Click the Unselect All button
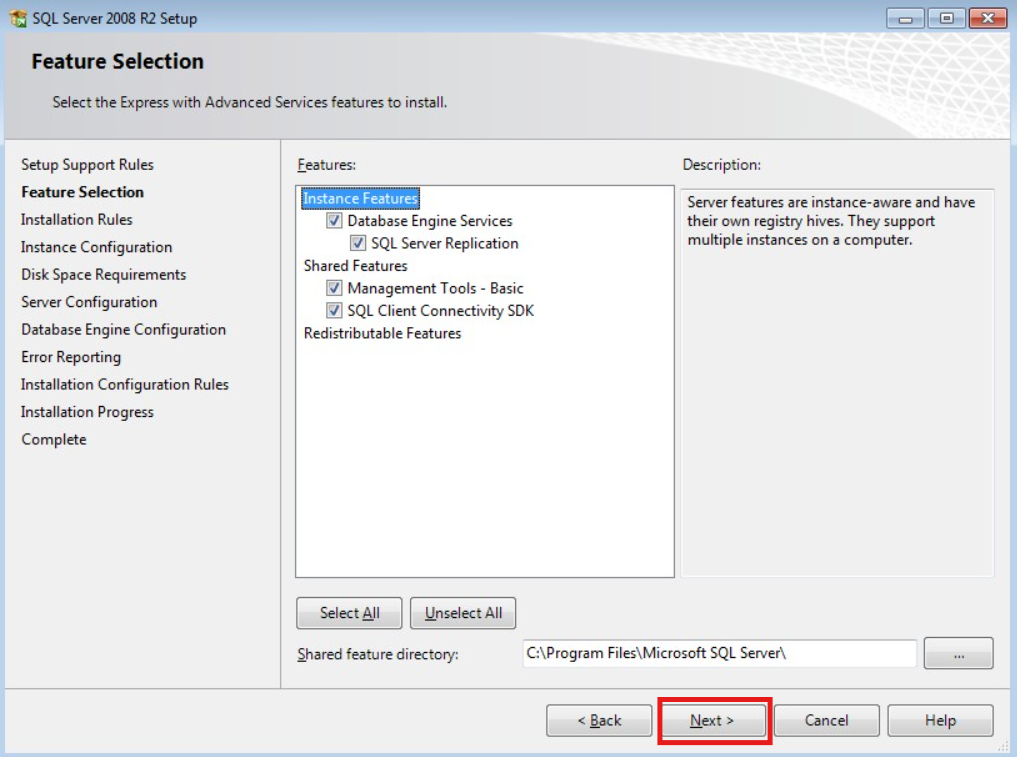Viewport: 1017px width, 757px height. (x=462, y=612)
